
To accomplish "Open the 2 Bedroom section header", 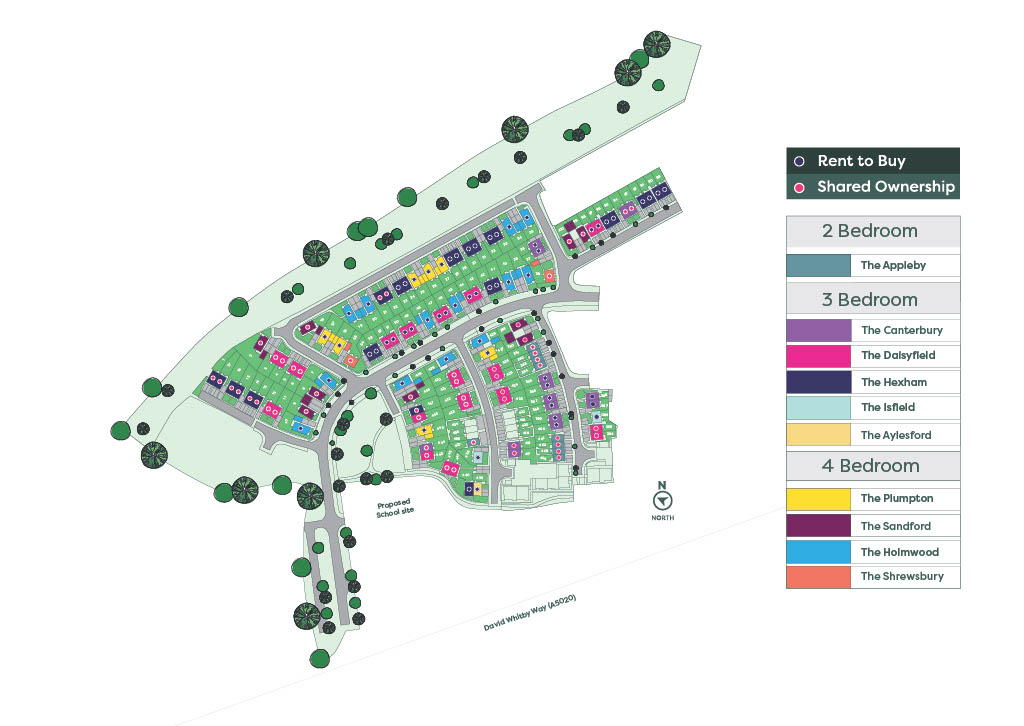I will [x=872, y=231].
